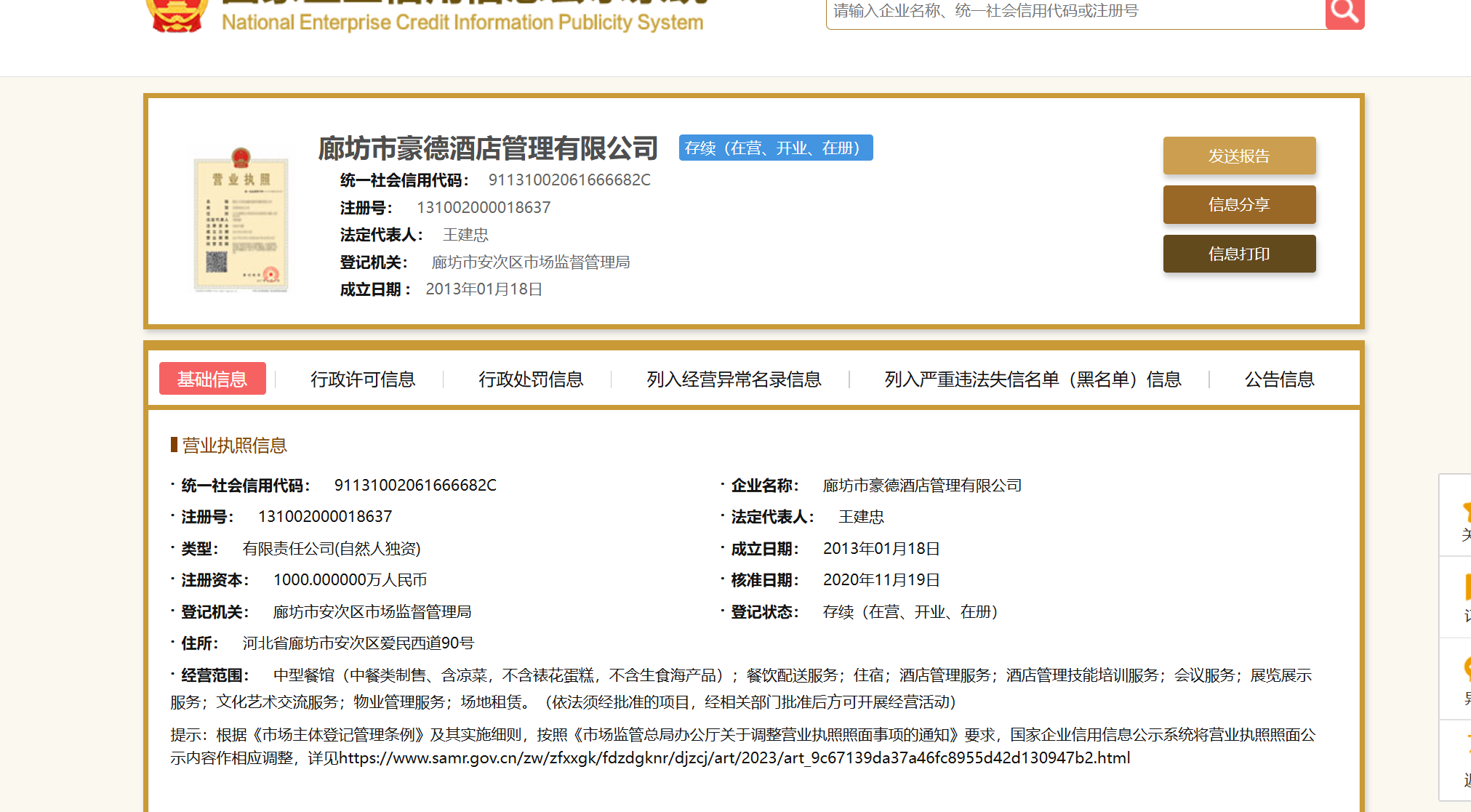The height and width of the screenshot is (812, 1471).
Task: Click the national emblem logo
Action: [x=177, y=15]
